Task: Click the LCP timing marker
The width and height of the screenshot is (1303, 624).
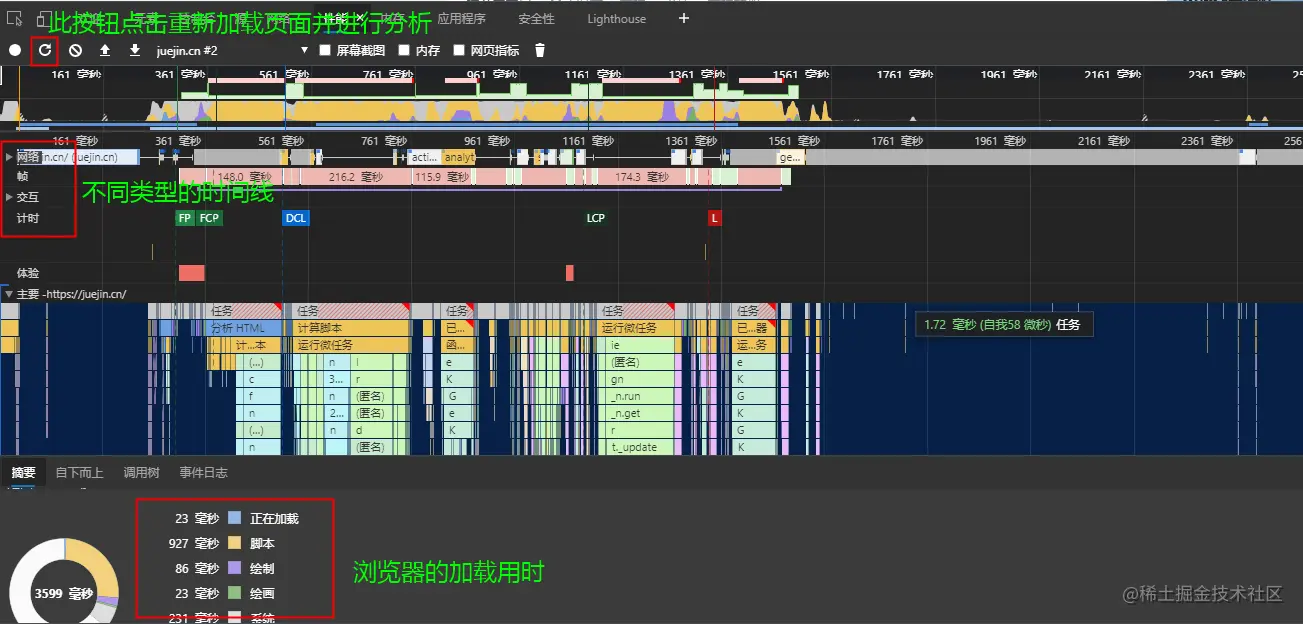Action: click(596, 218)
